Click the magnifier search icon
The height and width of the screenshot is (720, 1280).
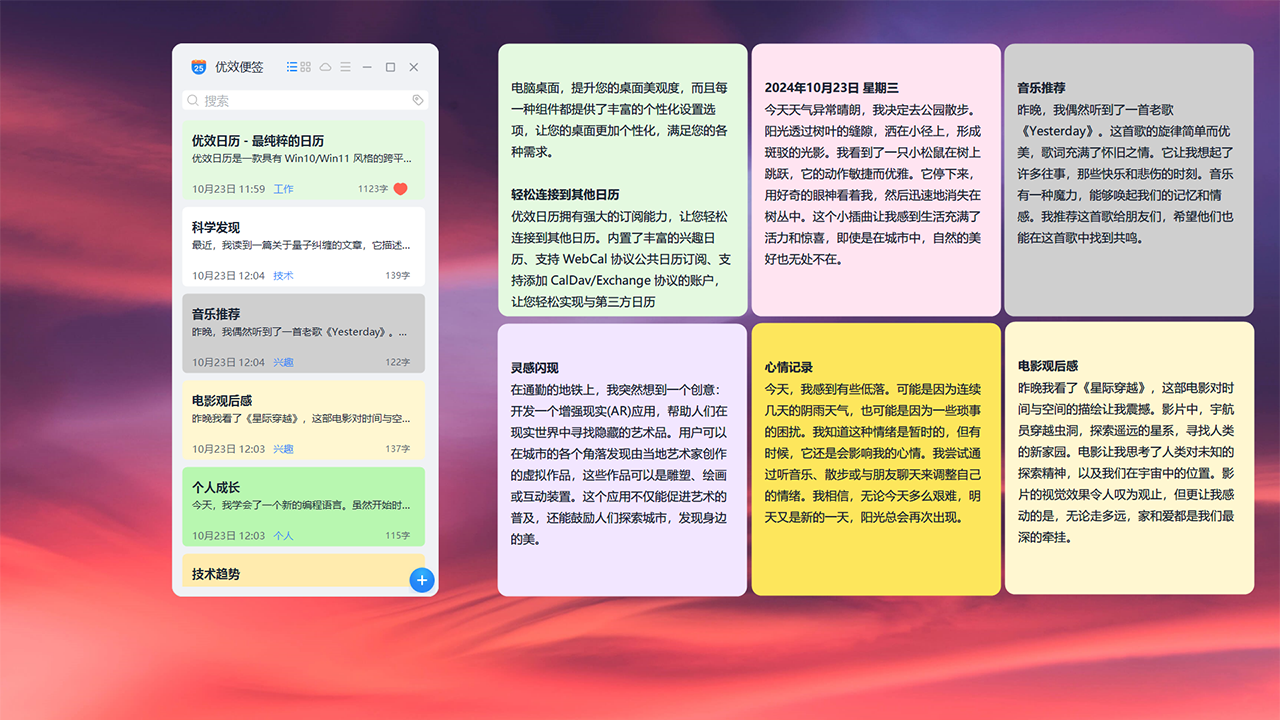192,101
